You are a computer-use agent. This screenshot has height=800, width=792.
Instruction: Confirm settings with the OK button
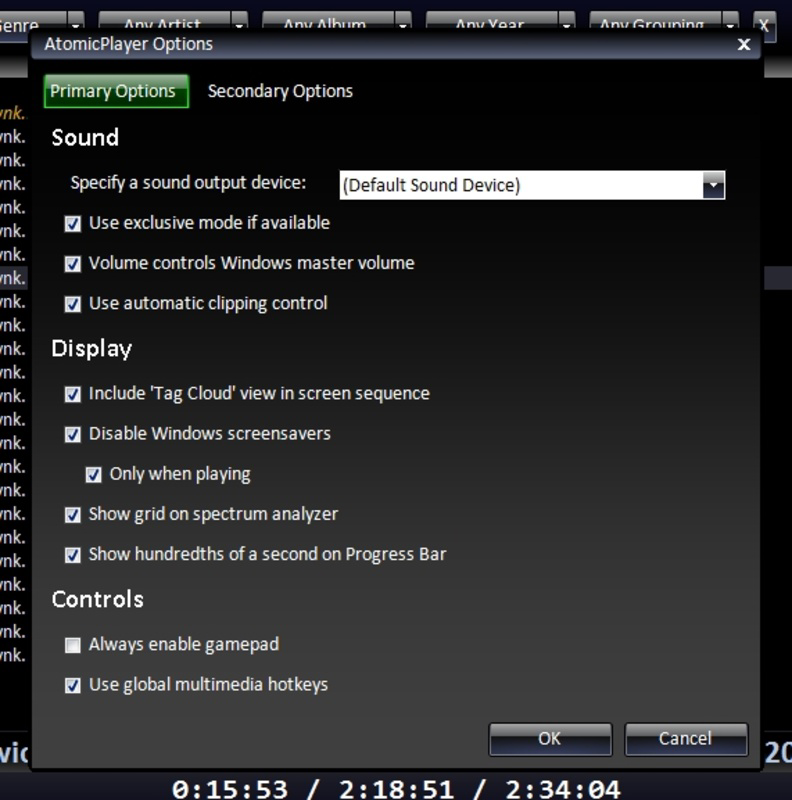pyautogui.click(x=550, y=739)
